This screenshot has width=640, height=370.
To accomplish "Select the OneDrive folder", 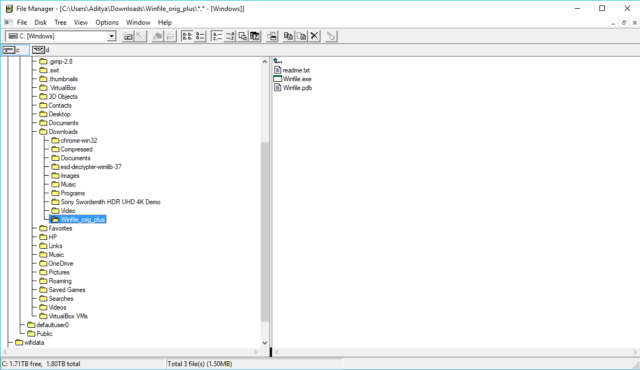I will (56, 264).
